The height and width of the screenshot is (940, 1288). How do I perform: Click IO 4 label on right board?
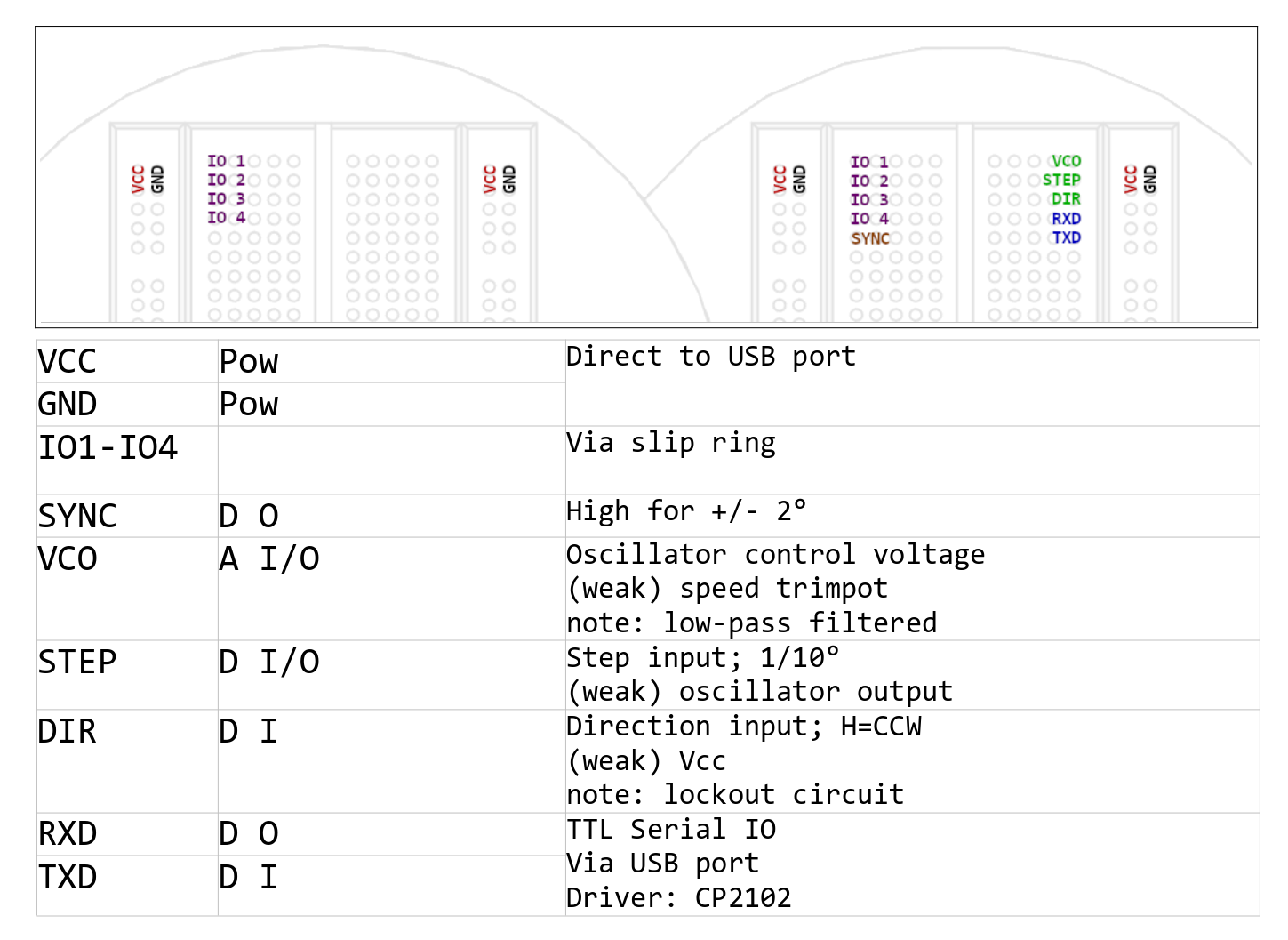point(869,219)
